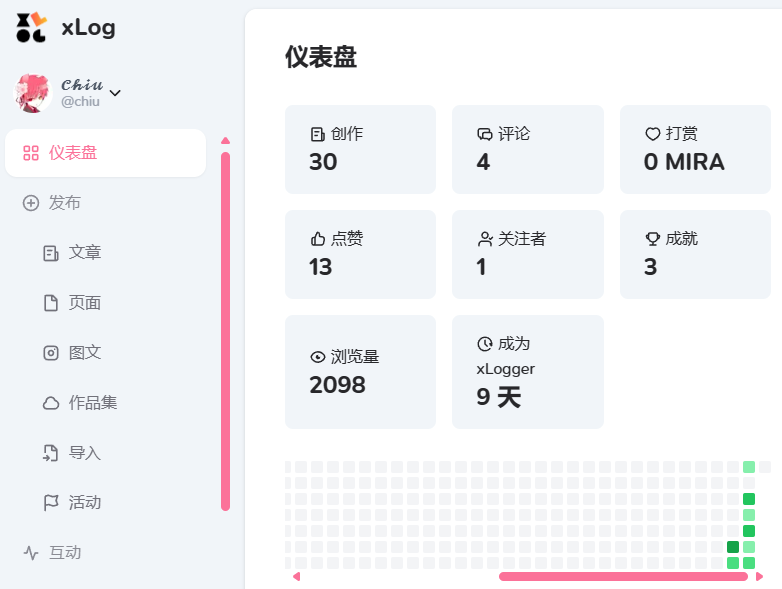Click the sidebar scrollbar up arrow

click(225, 141)
